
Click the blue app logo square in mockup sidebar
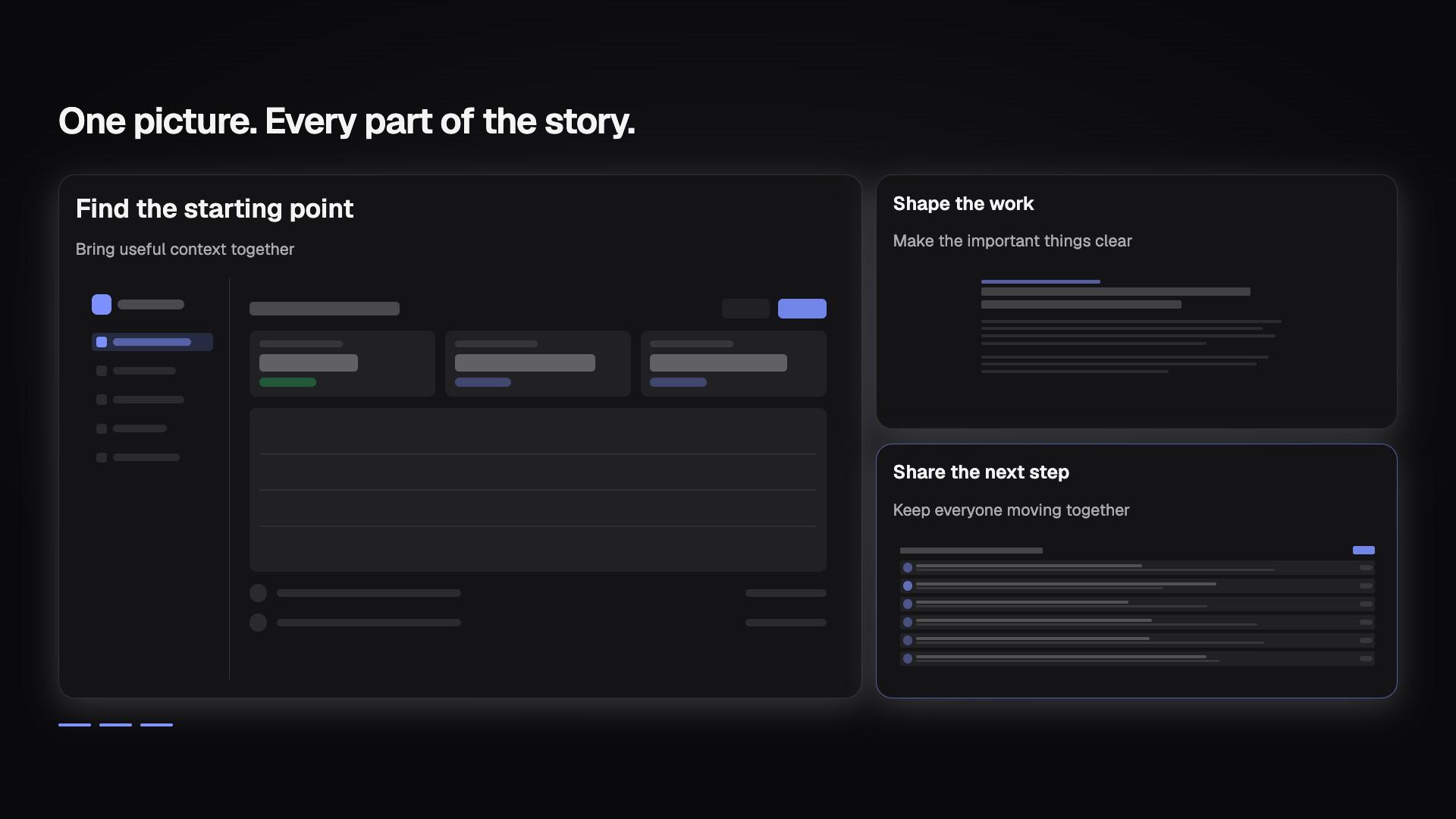[102, 305]
